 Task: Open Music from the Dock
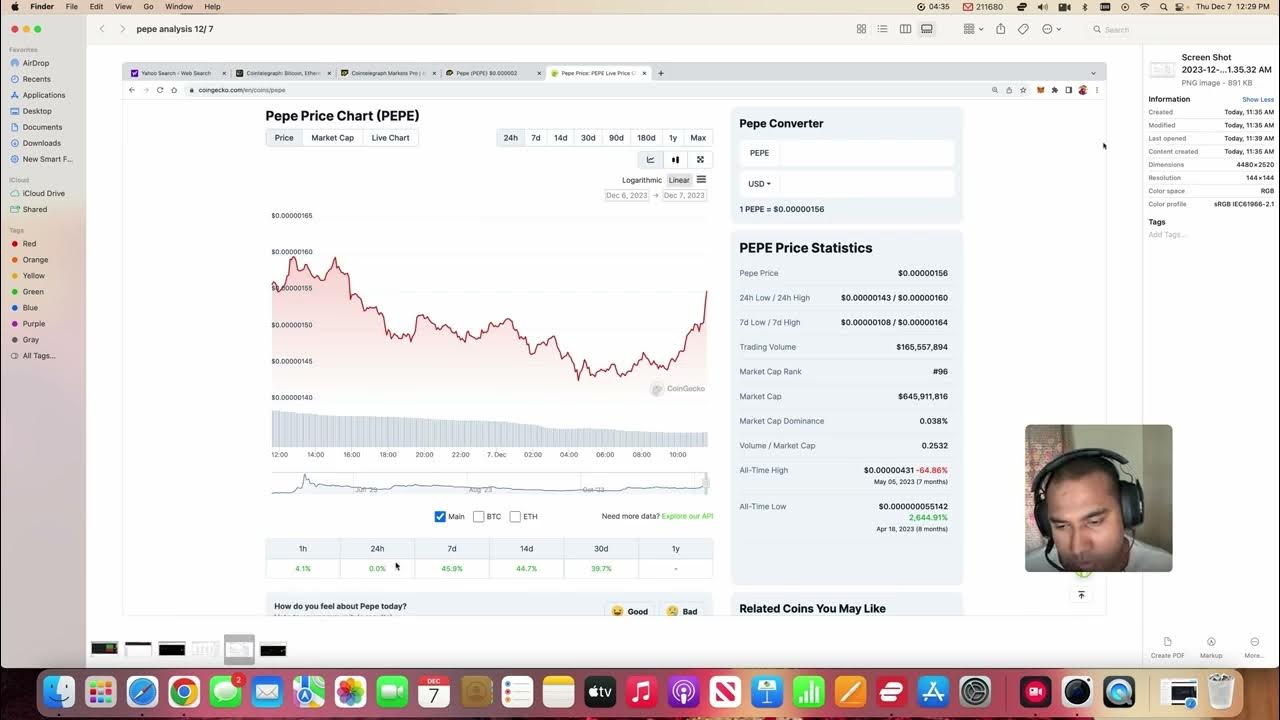(x=641, y=692)
